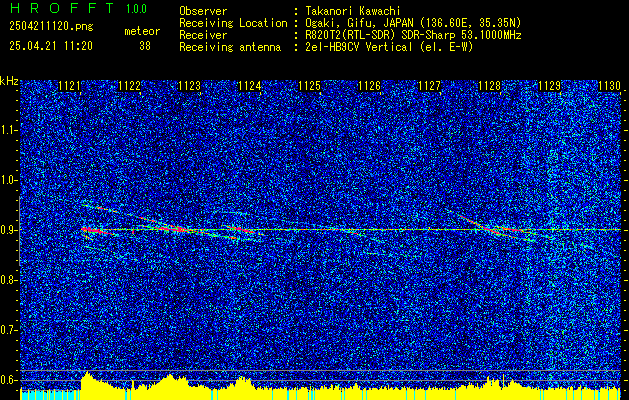Viewport: 629px width, 400px height.
Task: Click the 2el-HB9CV Vertical antenna text
Action: tap(389, 47)
